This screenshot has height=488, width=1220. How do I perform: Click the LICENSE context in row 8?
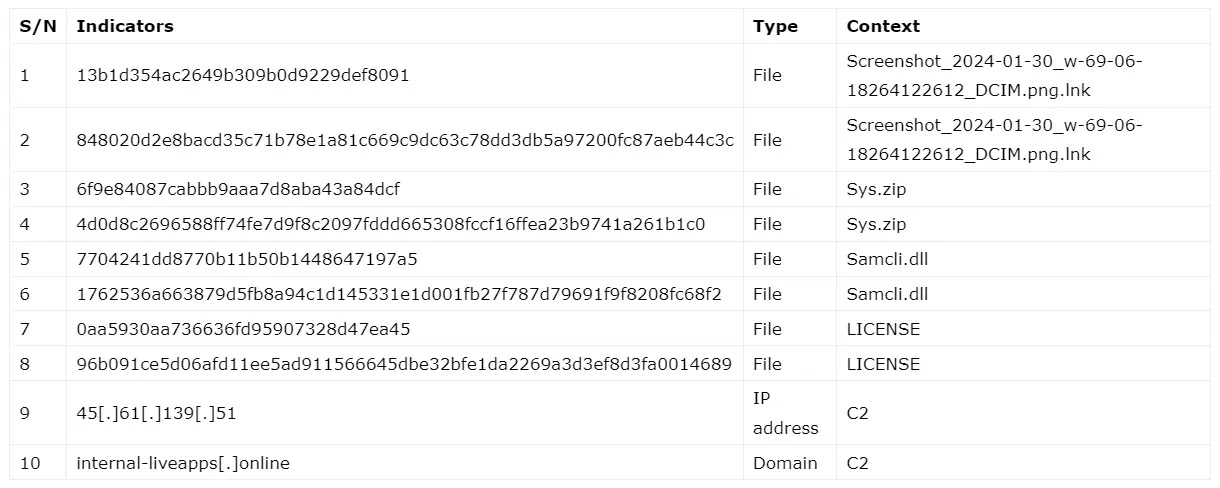[x=883, y=364]
